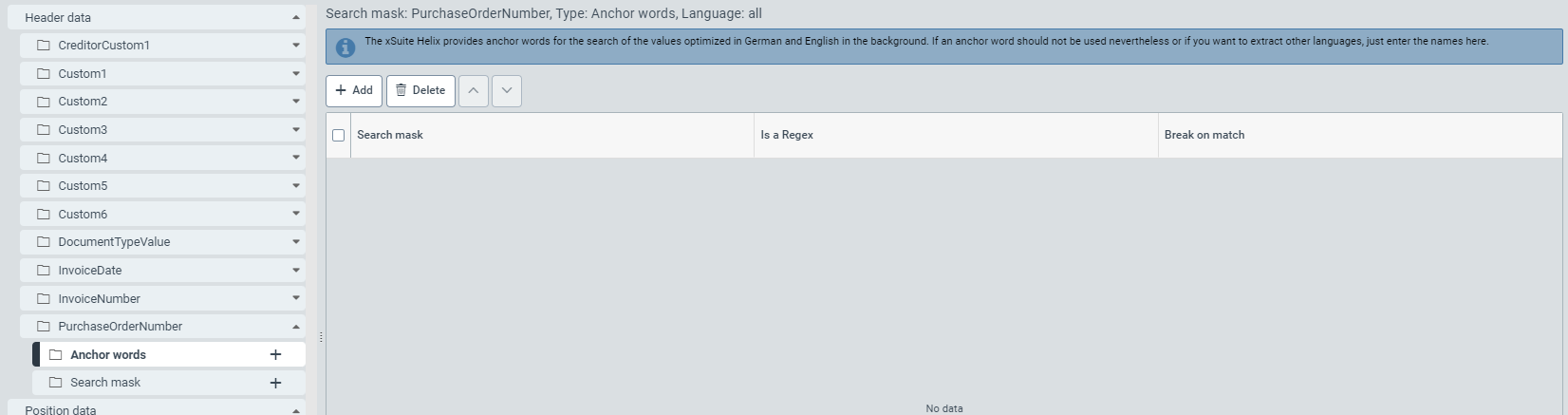Move selected entry up with arrow button
Viewport: 1568px width, 415px height.
click(x=474, y=90)
